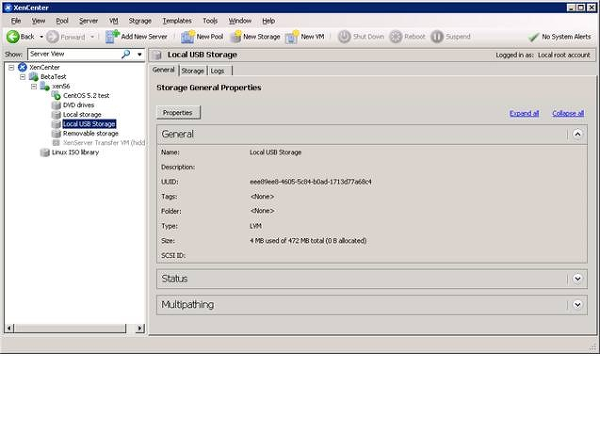600x433 pixels.
Task: Click the search magnifier in Show box
Action: pyautogui.click(x=126, y=54)
